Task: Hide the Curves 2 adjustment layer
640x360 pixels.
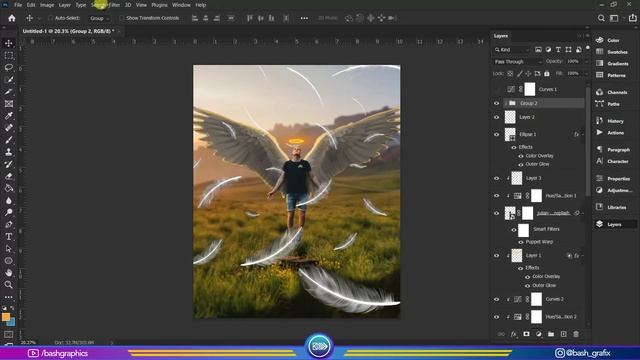Action: point(496,299)
